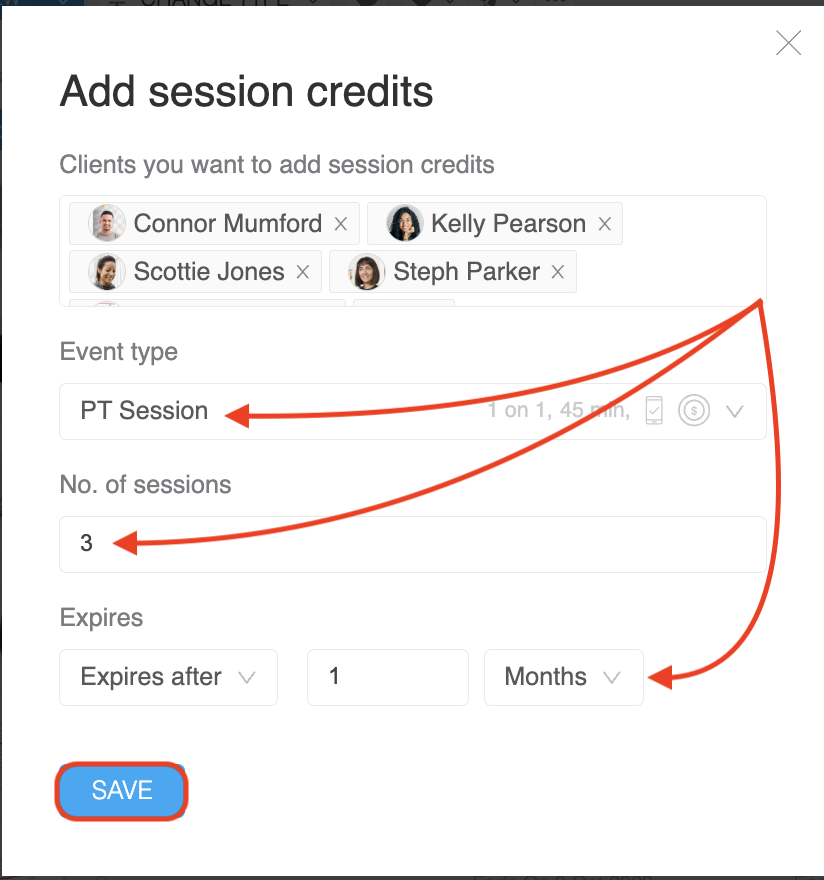Focus the No. of sessions field
Screen dimensions: 824x880
(x=412, y=544)
